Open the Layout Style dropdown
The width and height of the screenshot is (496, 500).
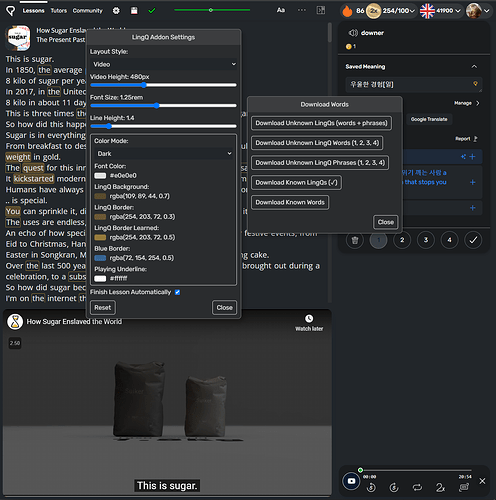click(164, 64)
